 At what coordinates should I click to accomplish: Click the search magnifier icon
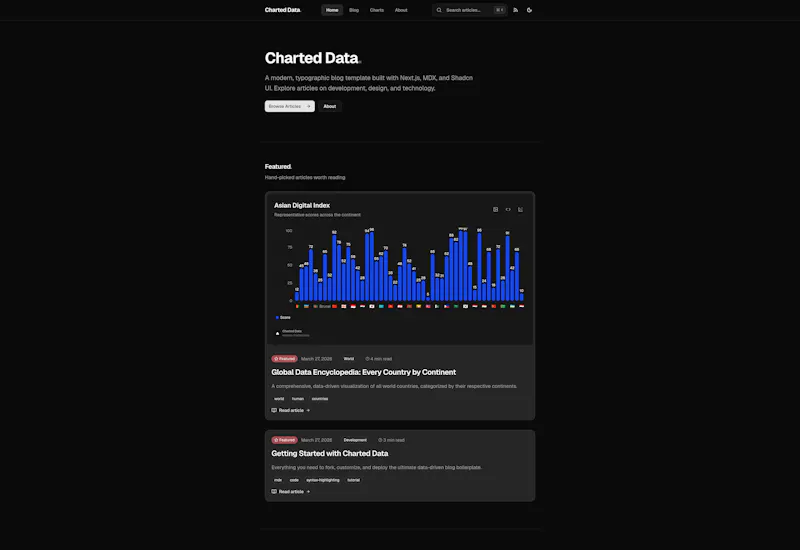tap(439, 10)
